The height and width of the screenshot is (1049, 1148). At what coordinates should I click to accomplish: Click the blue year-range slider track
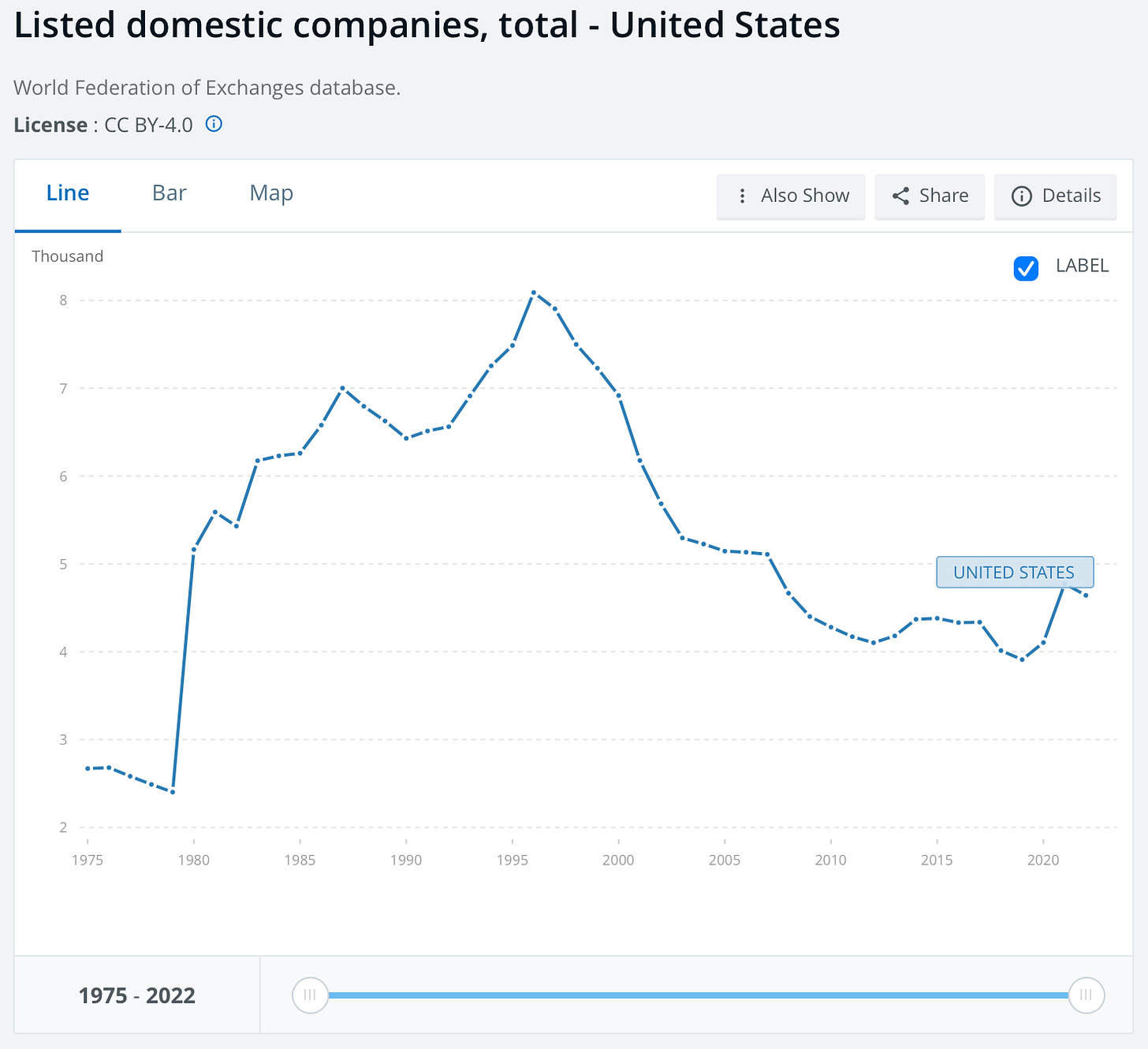click(x=698, y=995)
